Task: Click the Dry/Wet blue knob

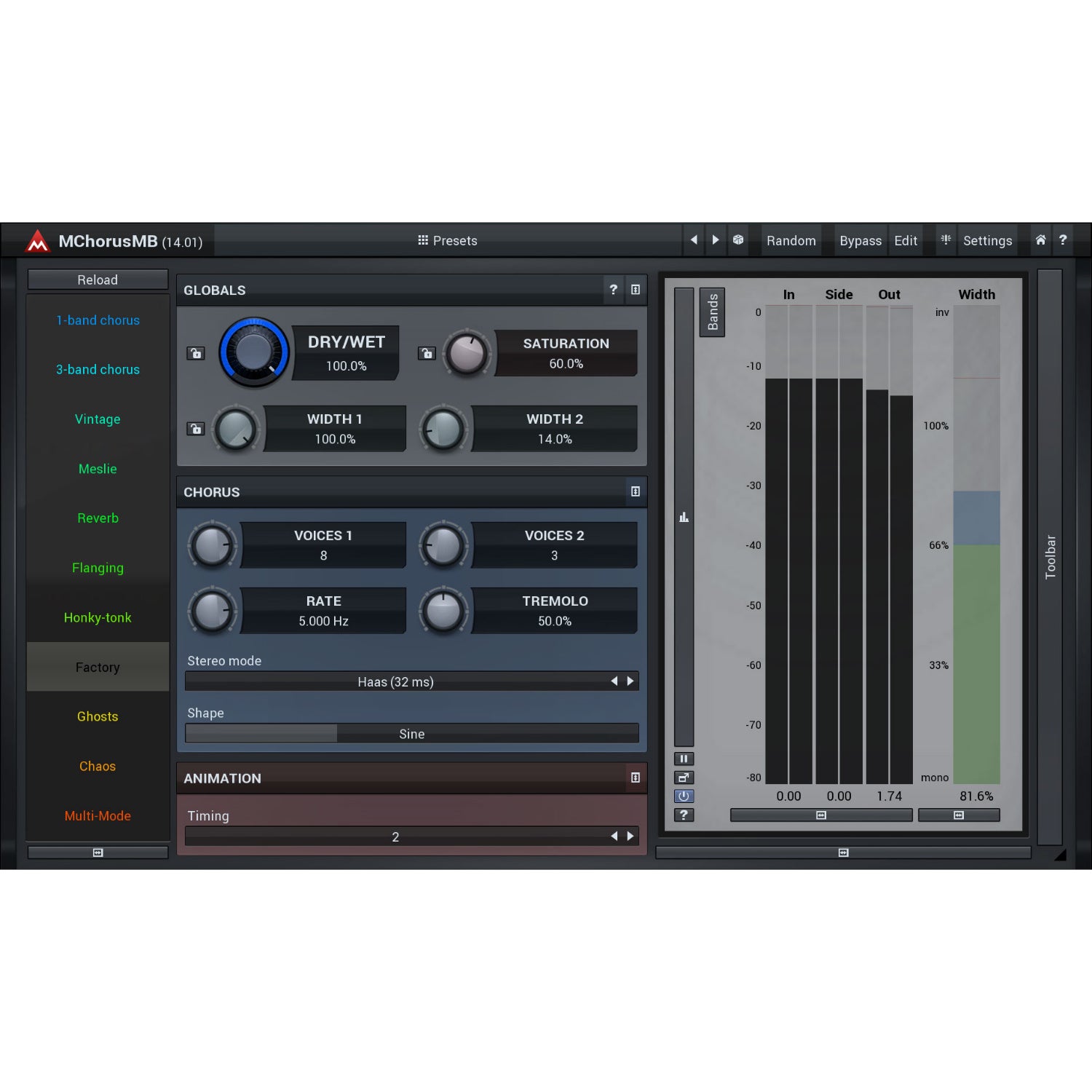Action: [254, 352]
